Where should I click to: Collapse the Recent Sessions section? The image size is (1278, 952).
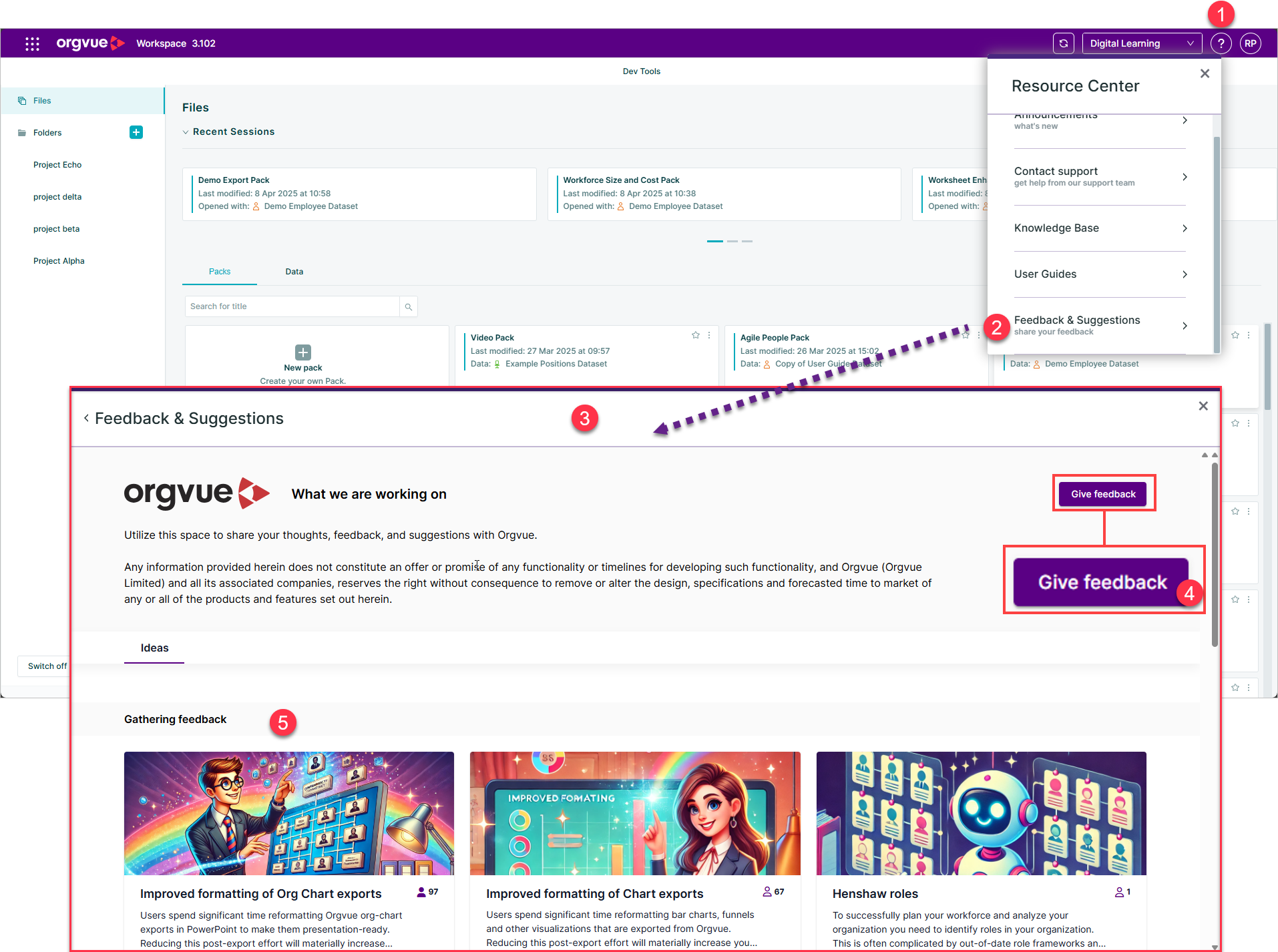pyautogui.click(x=186, y=132)
